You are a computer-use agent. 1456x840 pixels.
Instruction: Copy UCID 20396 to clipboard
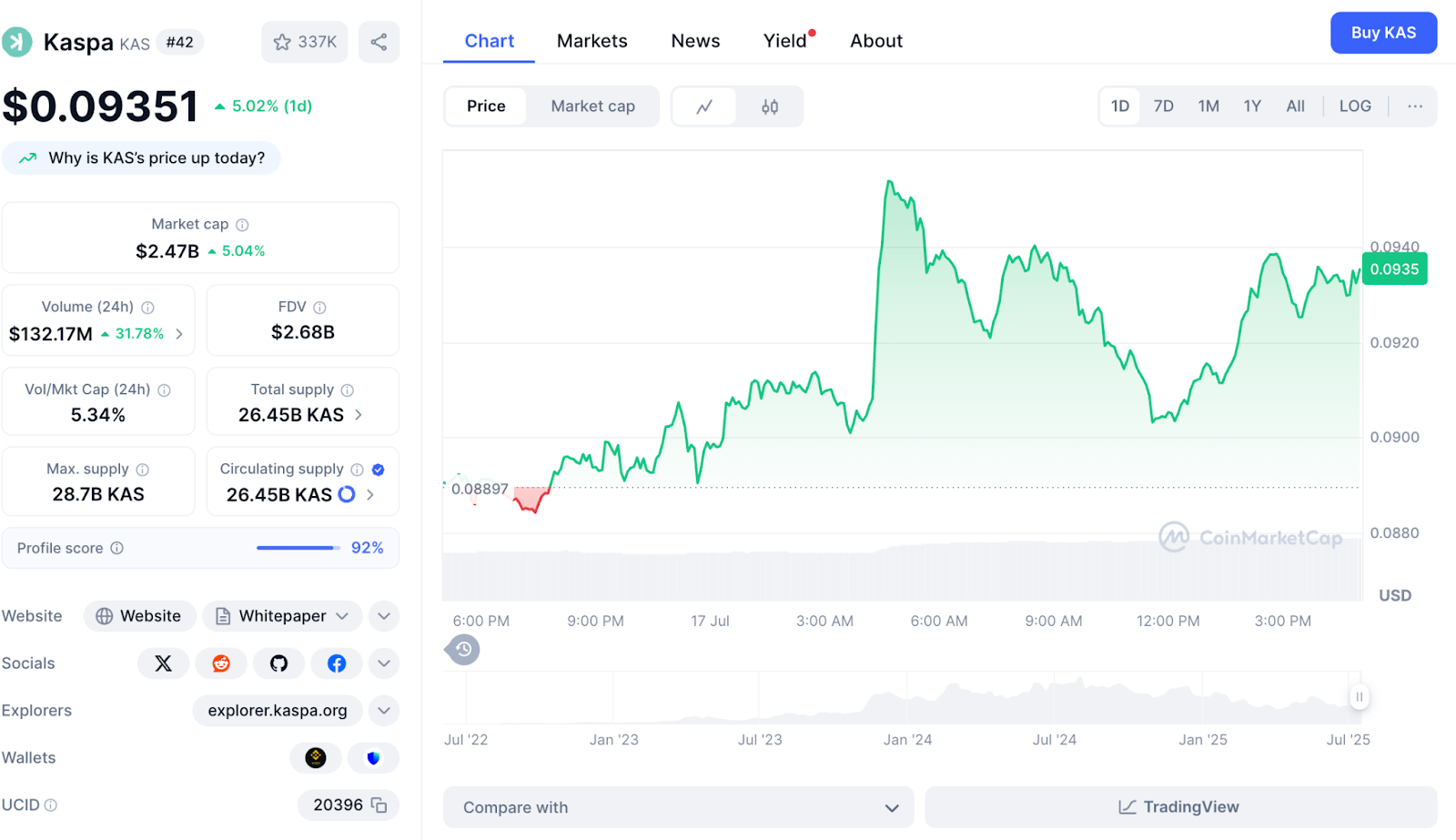[379, 805]
